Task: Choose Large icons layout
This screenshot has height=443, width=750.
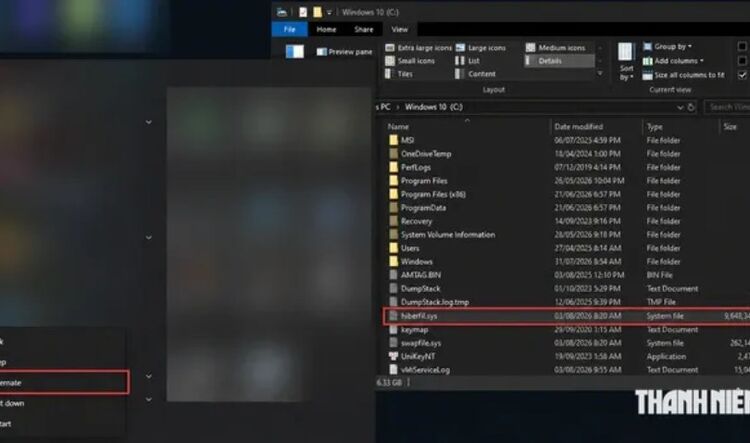Action: 481,48
